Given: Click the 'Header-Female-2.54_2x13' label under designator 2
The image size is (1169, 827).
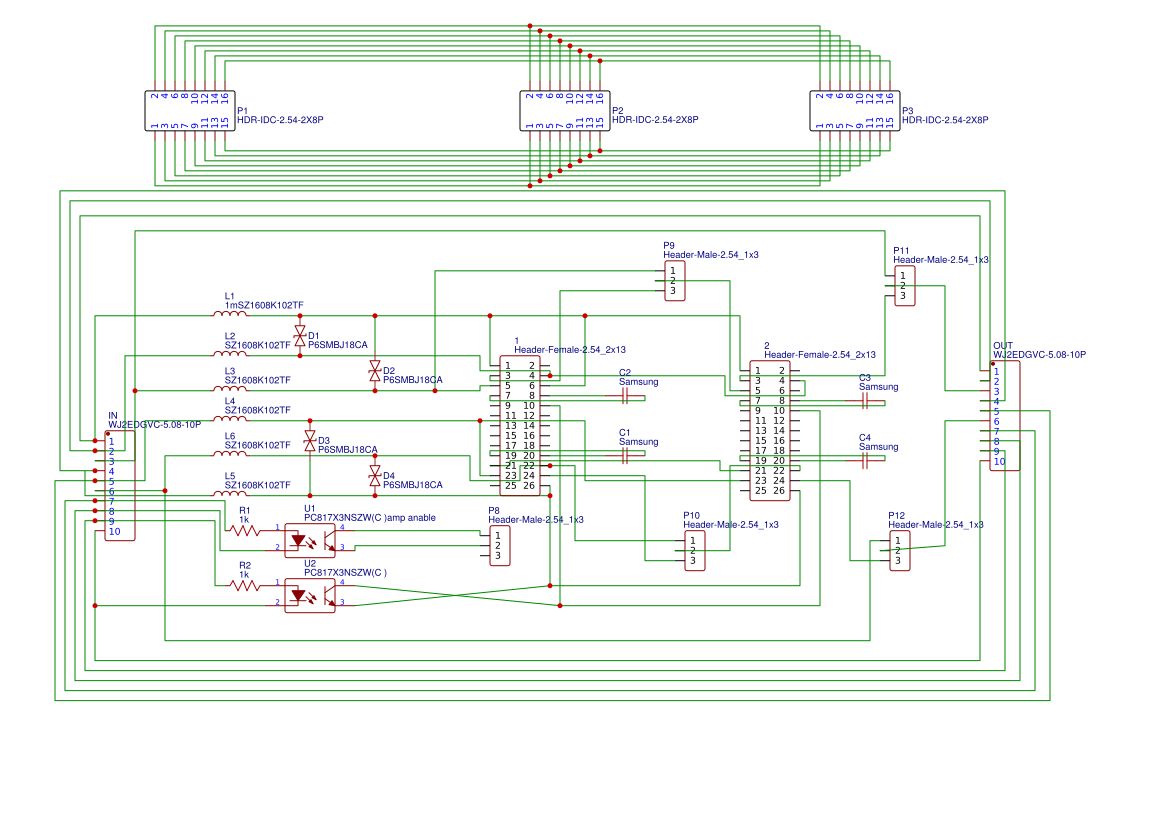Looking at the screenshot, I should pyautogui.click(x=820, y=355).
